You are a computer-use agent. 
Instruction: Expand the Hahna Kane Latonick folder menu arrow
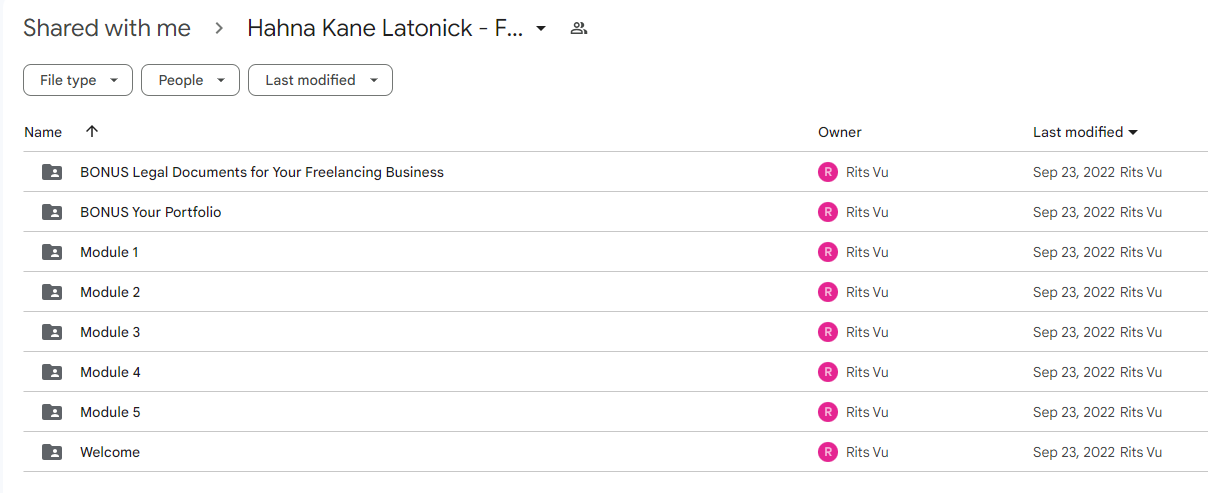pos(541,28)
